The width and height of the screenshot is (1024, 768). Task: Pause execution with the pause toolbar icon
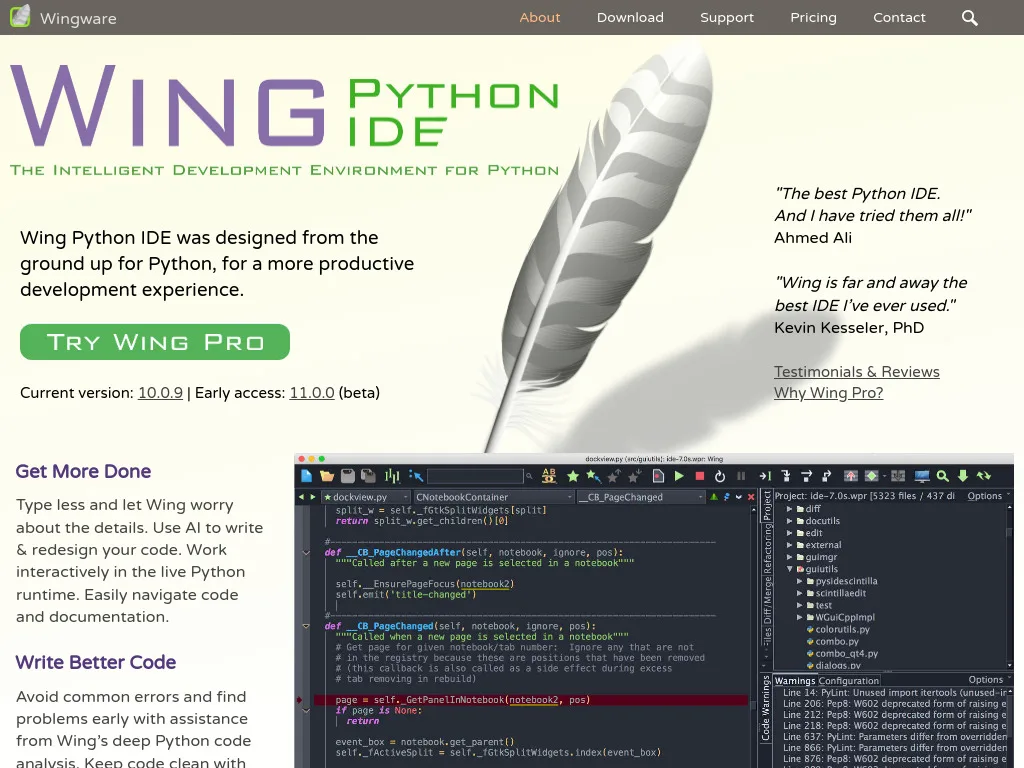(x=741, y=476)
